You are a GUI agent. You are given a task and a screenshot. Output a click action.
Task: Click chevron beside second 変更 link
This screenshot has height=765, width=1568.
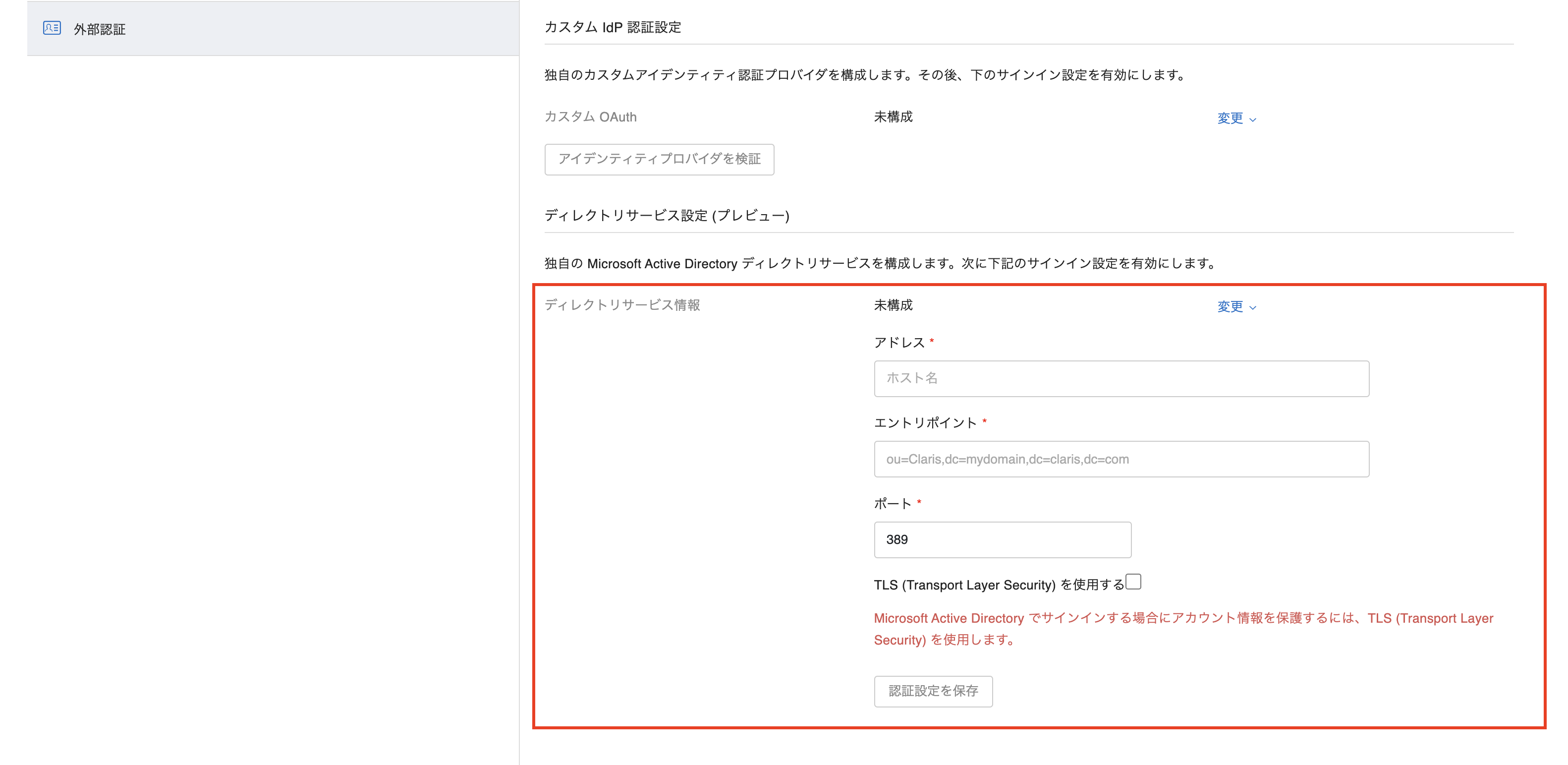click(1253, 308)
